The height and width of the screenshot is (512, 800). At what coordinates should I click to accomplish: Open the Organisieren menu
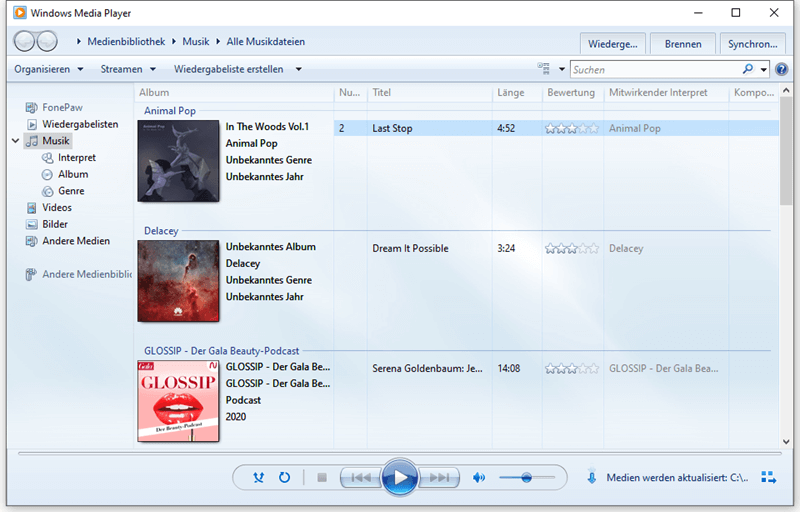click(x=48, y=69)
